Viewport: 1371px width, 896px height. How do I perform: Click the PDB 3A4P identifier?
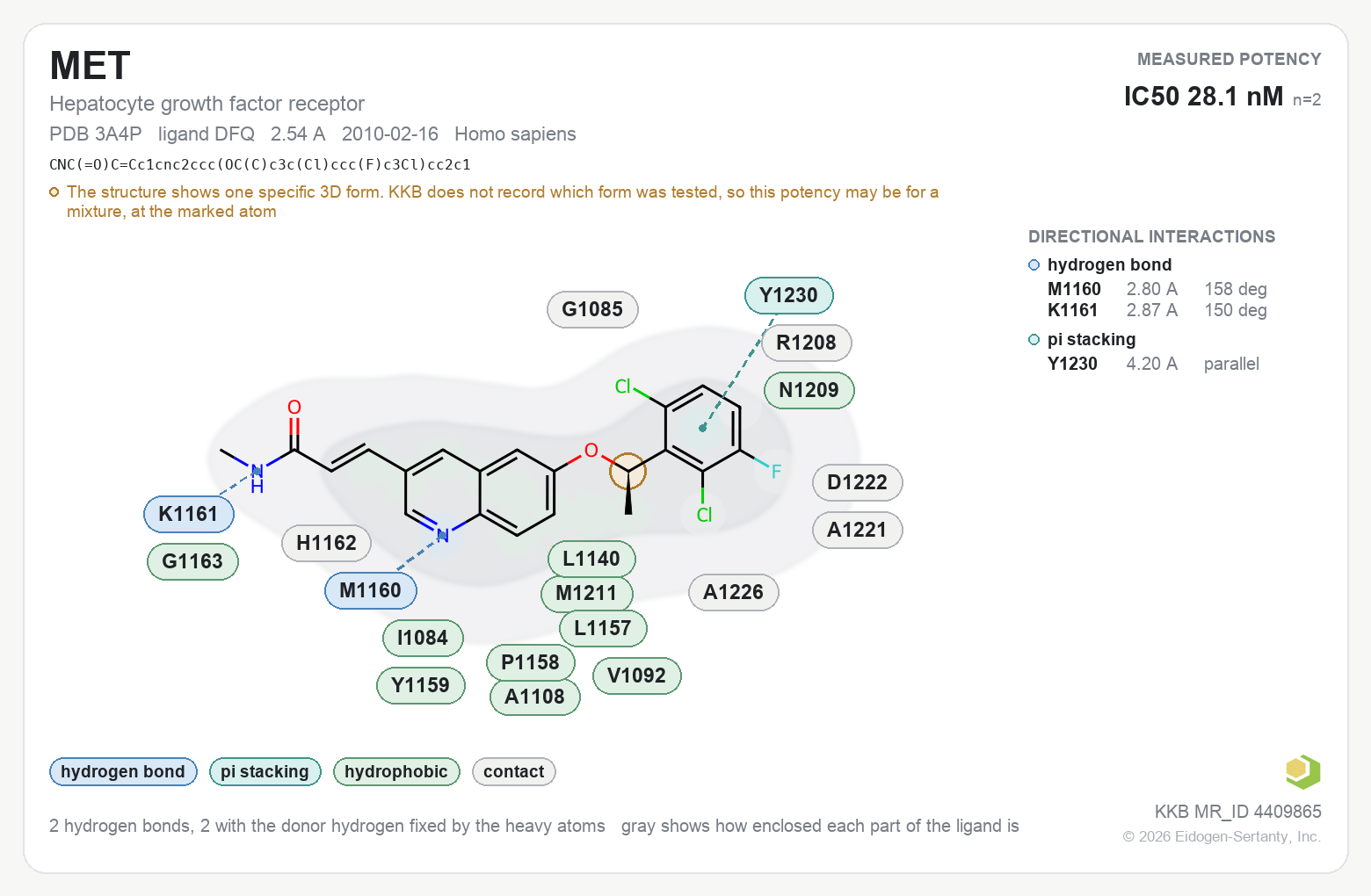[x=96, y=134]
